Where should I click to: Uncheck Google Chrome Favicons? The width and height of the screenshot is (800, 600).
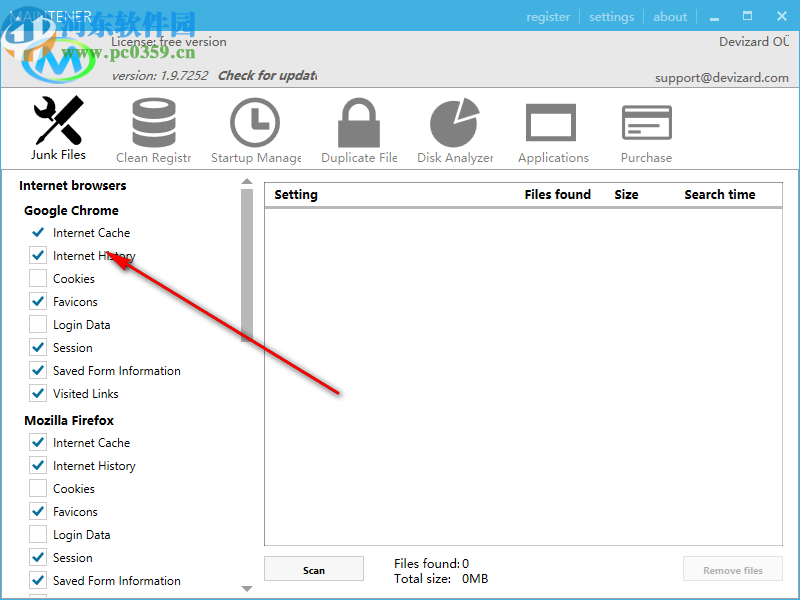click(38, 302)
